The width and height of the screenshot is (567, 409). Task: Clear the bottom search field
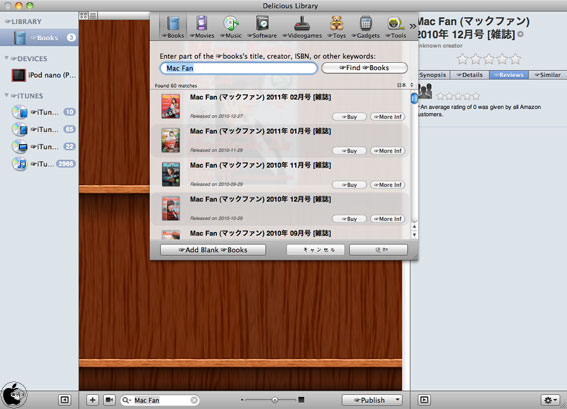194,400
